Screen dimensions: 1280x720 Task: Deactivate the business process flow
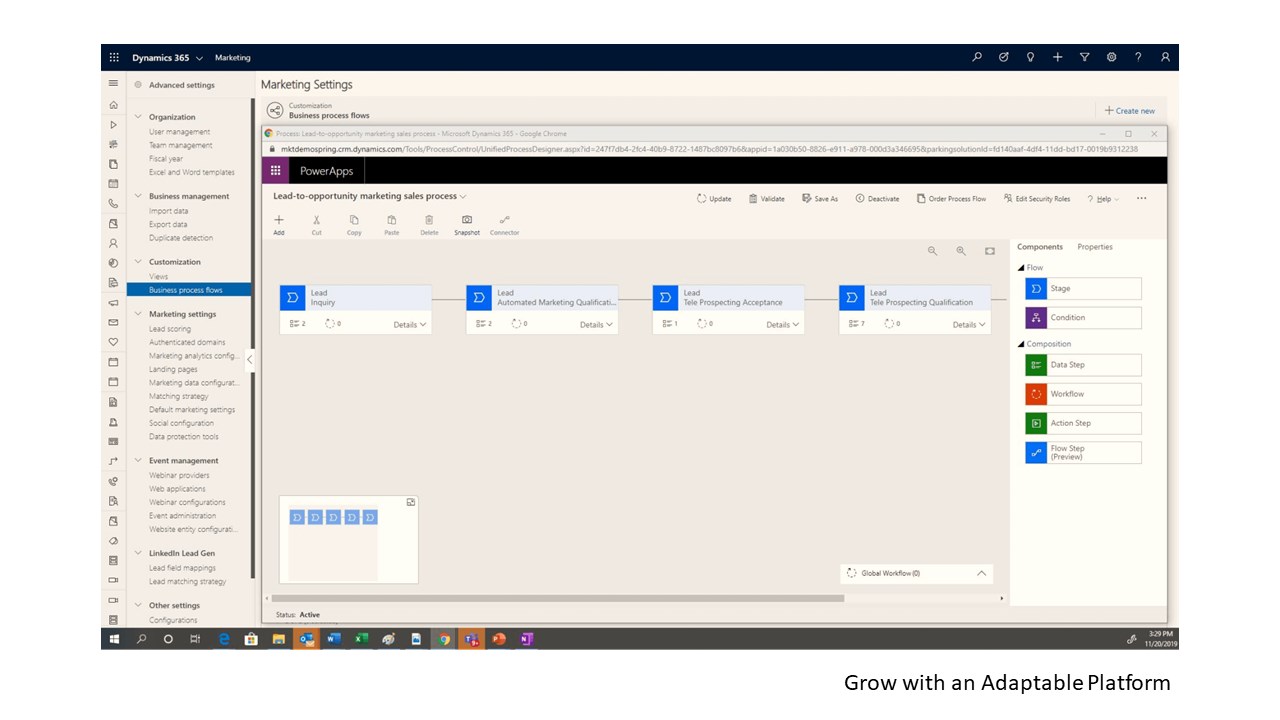(x=877, y=199)
